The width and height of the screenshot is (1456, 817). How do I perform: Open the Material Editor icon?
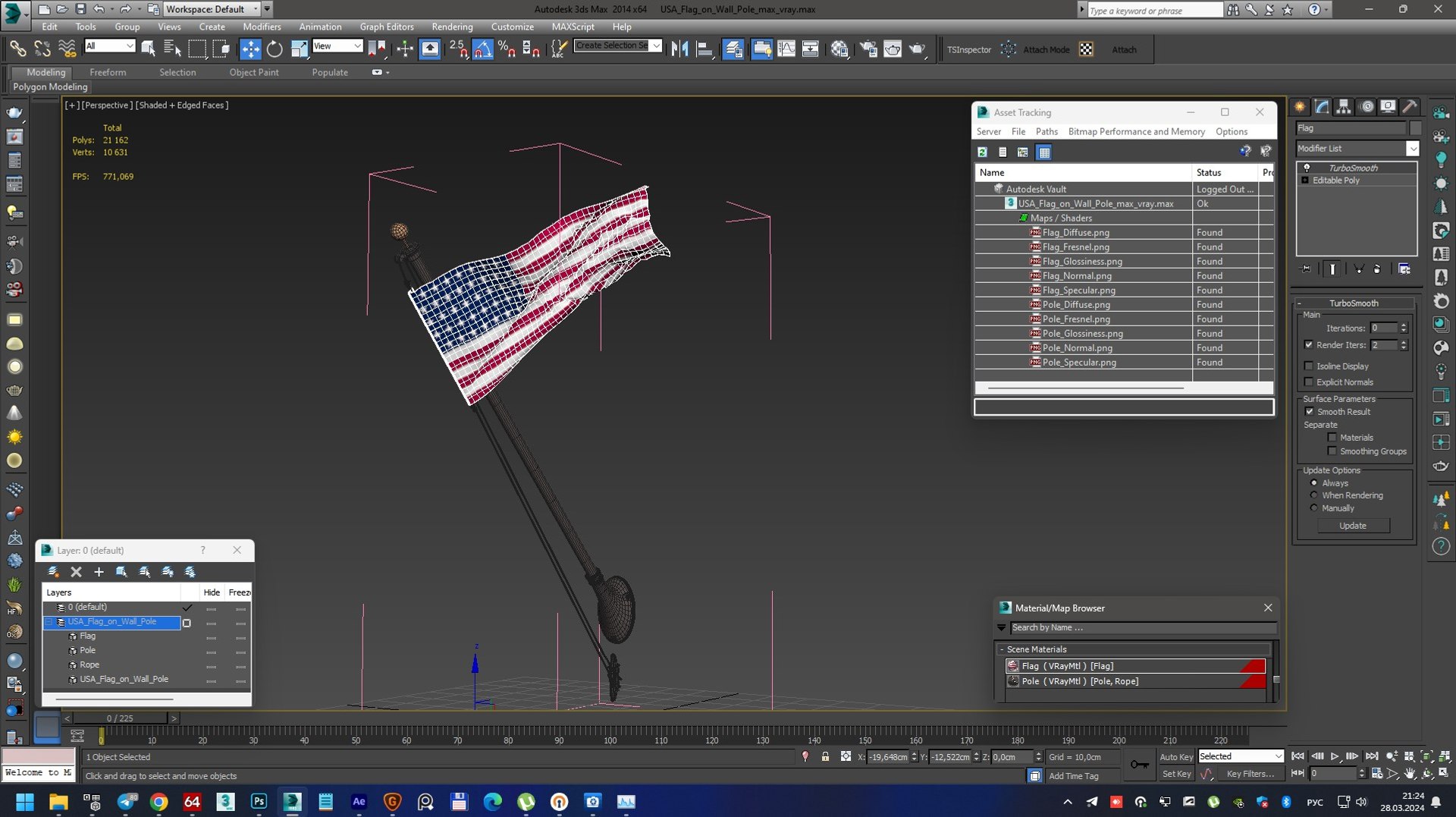[839, 49]
